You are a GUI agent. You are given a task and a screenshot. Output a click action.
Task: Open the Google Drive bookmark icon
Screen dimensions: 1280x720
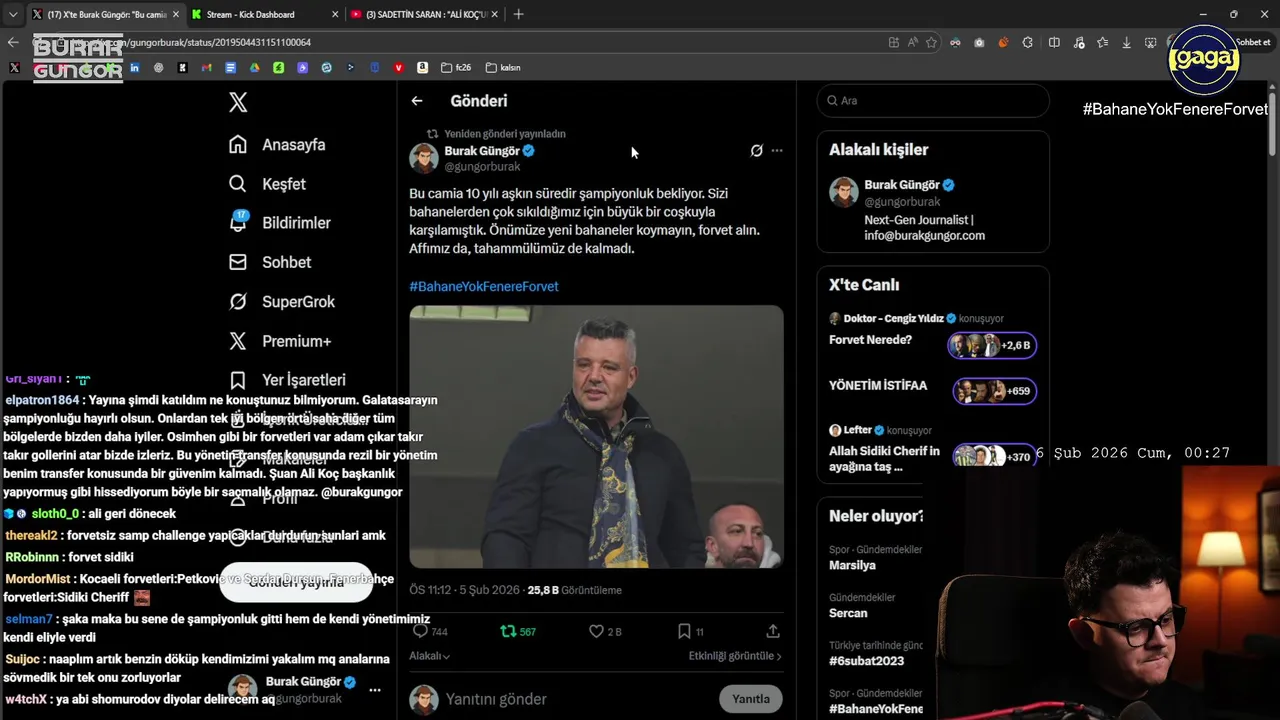tap(254, 68)
